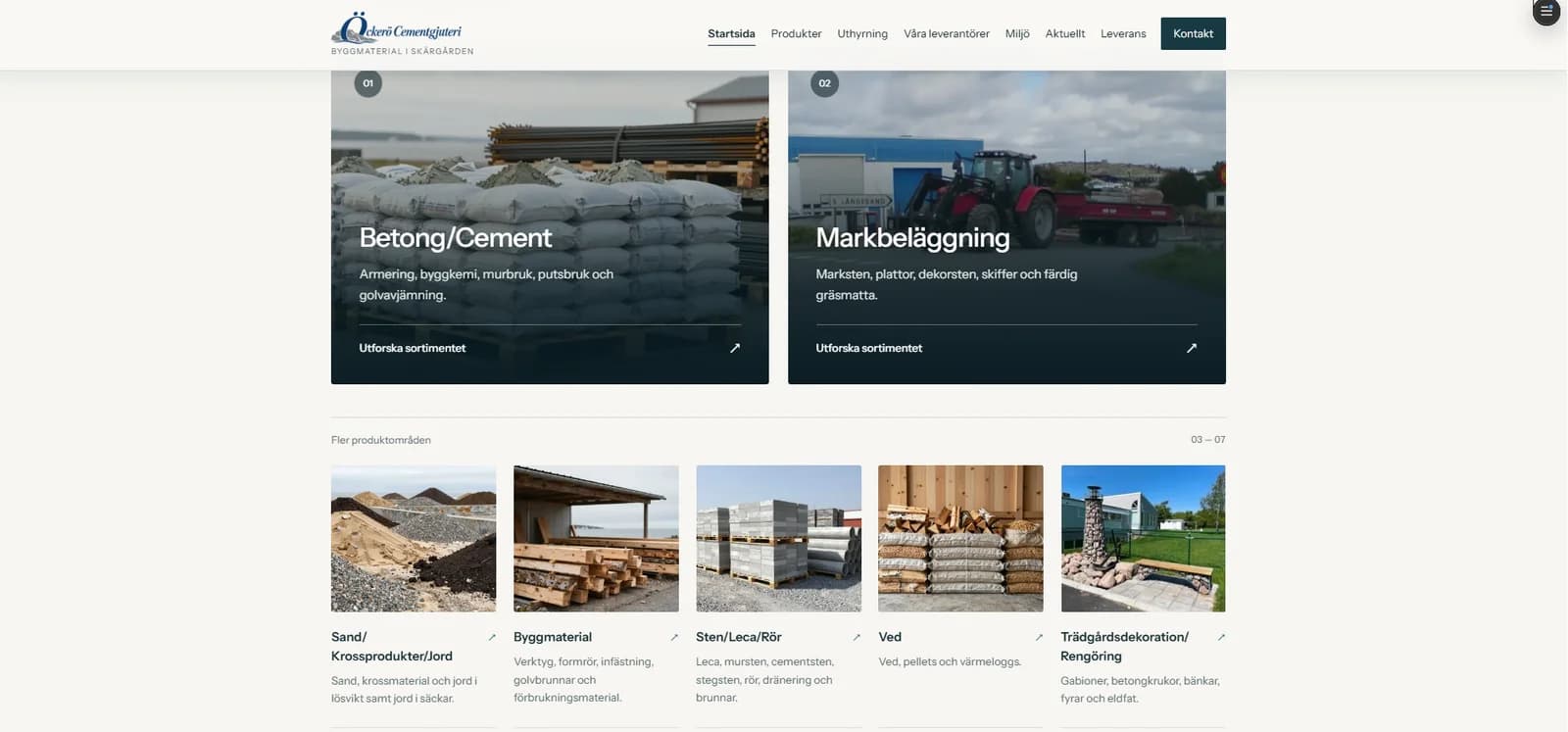This screenshot has width=1568, height=732.
Task: Click arrow icon beside Sand/Krossprodukter/Jord
Action: click(x=492, y=637)
